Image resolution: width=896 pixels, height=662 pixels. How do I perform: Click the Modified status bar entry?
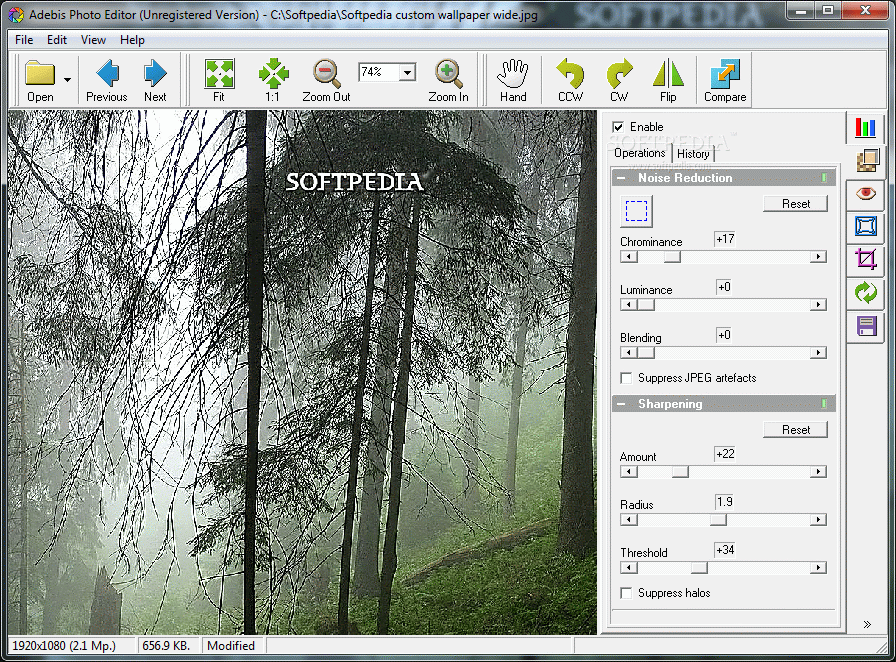(231, 645)
